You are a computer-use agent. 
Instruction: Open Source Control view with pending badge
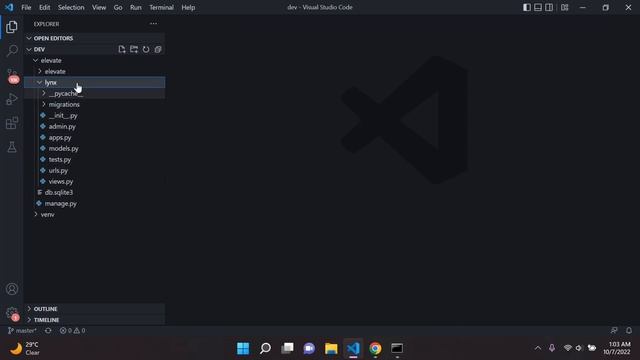(12, 76)
